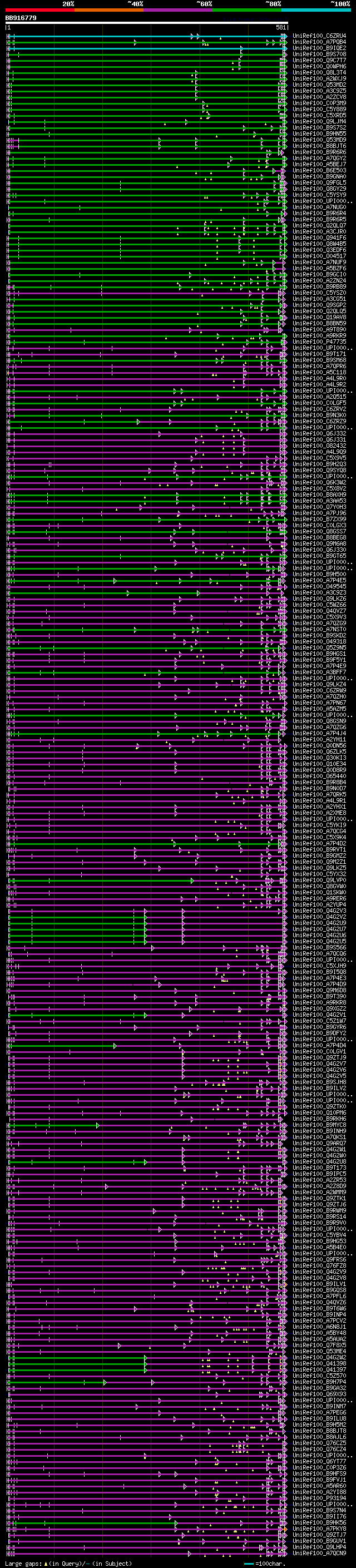The image size is (356, 1568).
Task: Click the green alignment bar for UniRef100_A2WXJ9
Action: [x=147, y=79]
